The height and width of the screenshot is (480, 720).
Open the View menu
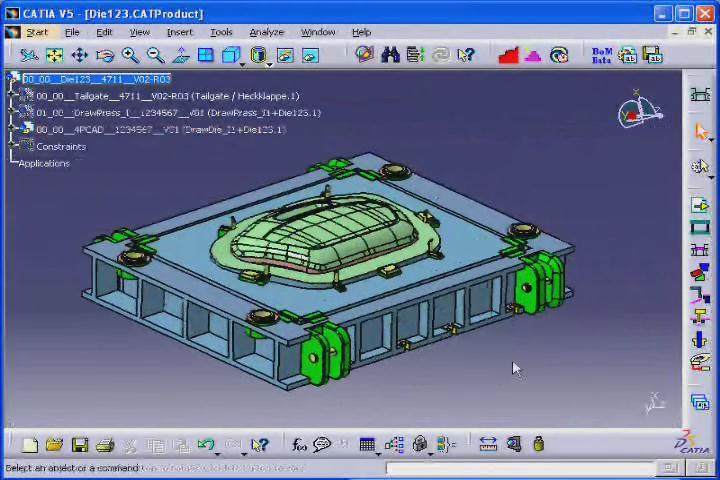(140, 32)
